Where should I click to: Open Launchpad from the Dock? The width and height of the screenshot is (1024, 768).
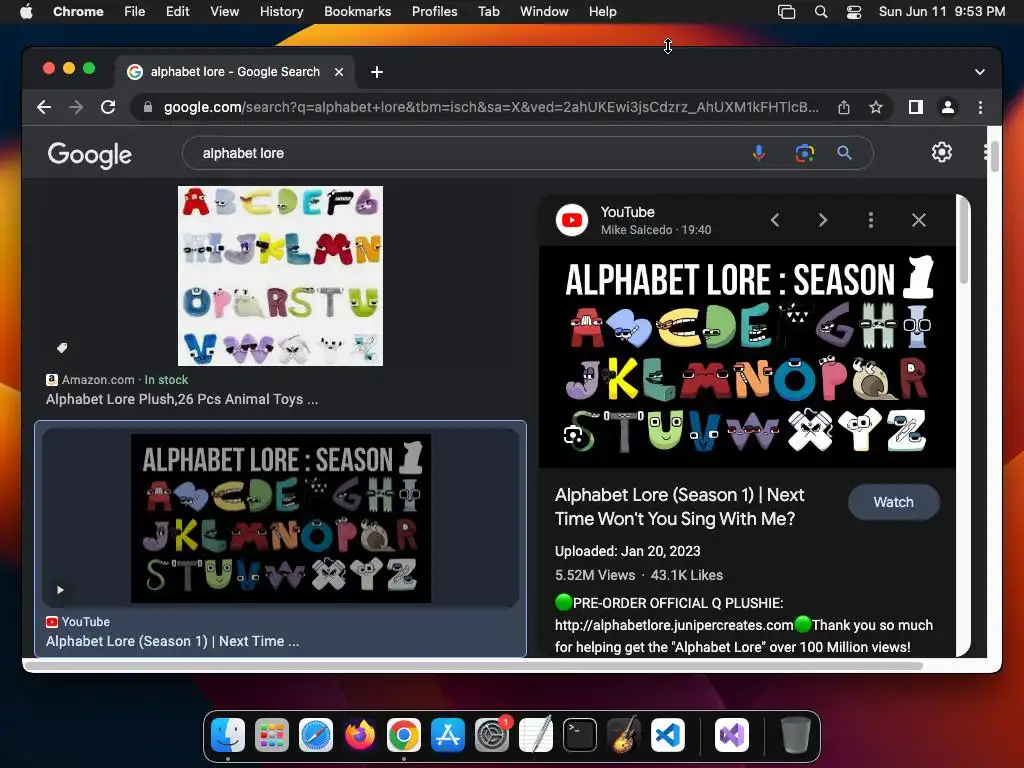[x=272, y=735]
